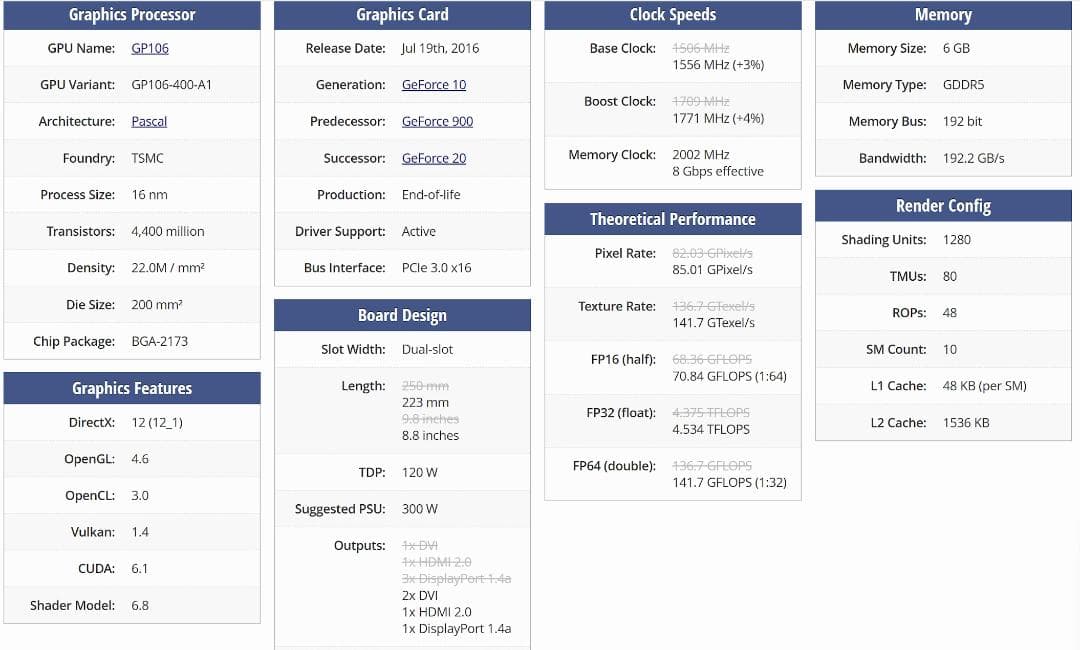Follow the GeForce 10 generation link
The height and width of the screenshot is (650, 1080).
(x=434, y=85)
